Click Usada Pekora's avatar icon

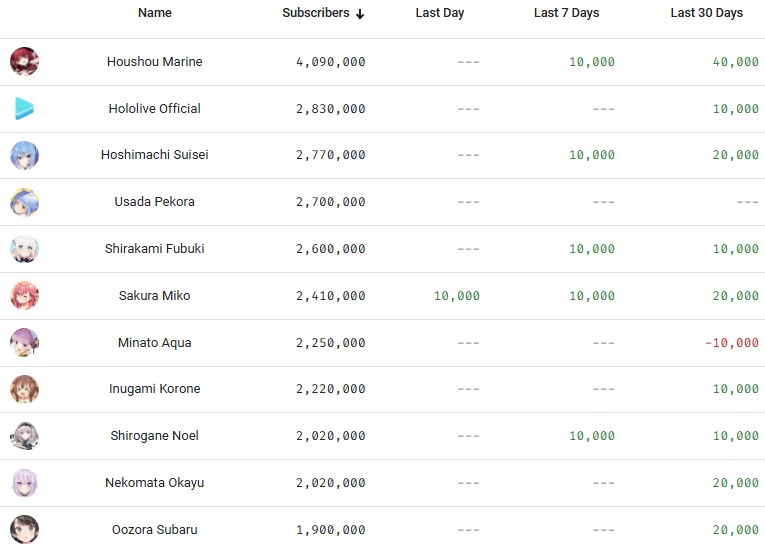(24, 202)
